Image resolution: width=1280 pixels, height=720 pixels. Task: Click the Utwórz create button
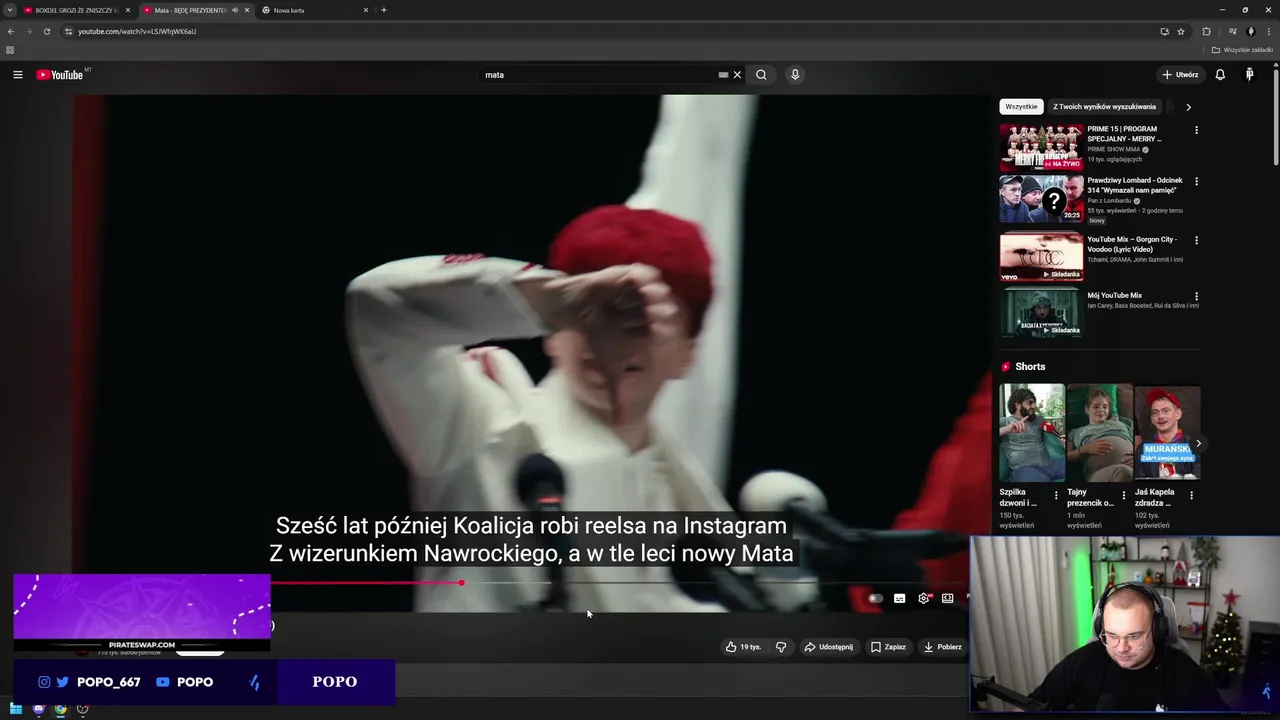1180,75
